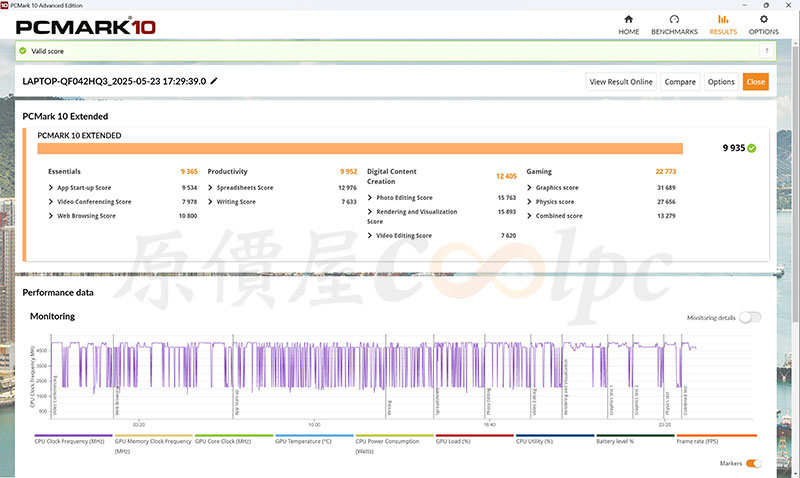Click the Essentials heading
Viewport: 800px width, 478px height.
coord(64,171)
